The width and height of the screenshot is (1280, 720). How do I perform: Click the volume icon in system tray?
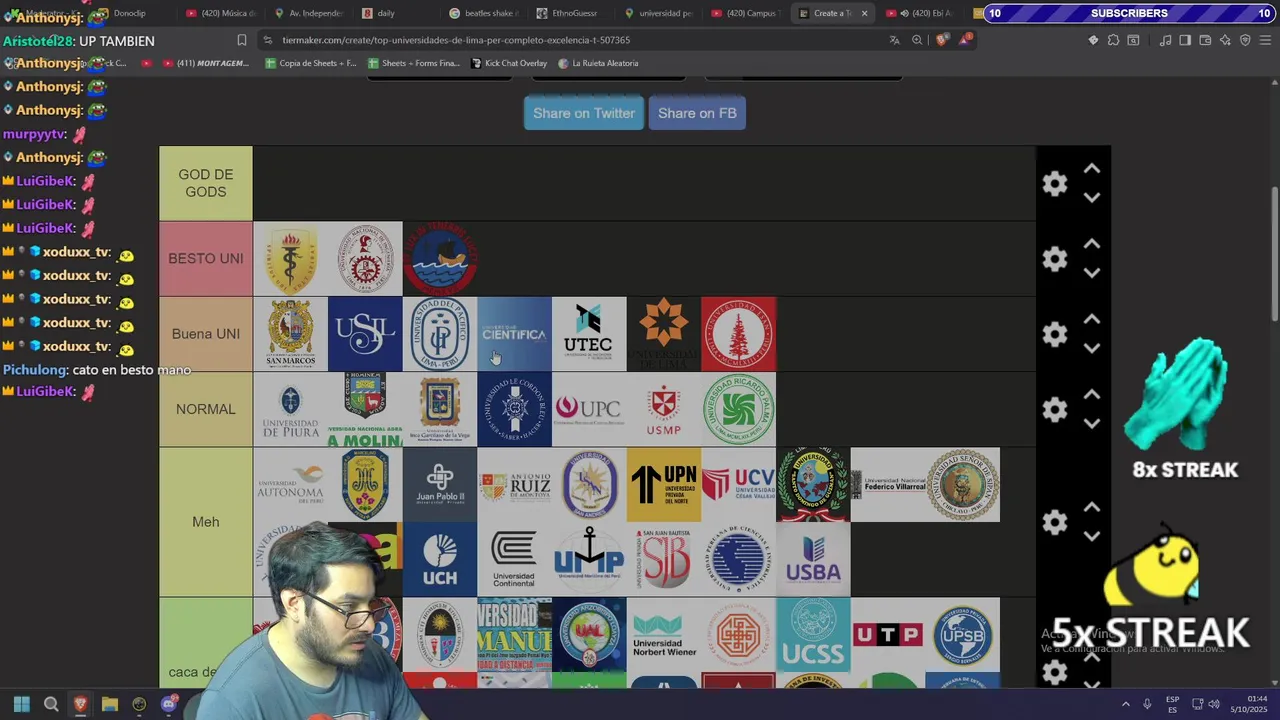pyautogui.click(x=1216, y=704)
